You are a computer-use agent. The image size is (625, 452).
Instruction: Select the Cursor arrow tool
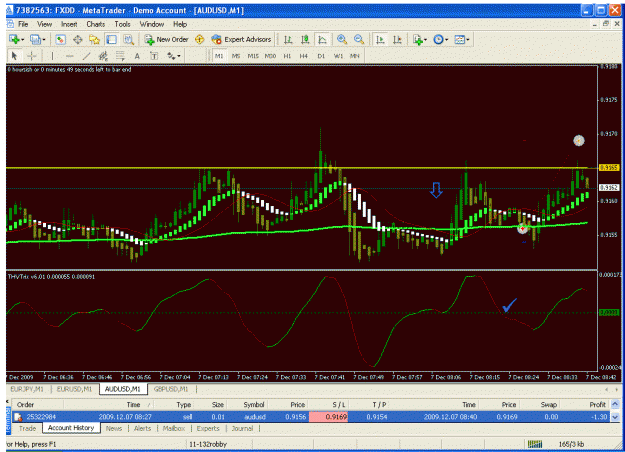click(14, 56)
